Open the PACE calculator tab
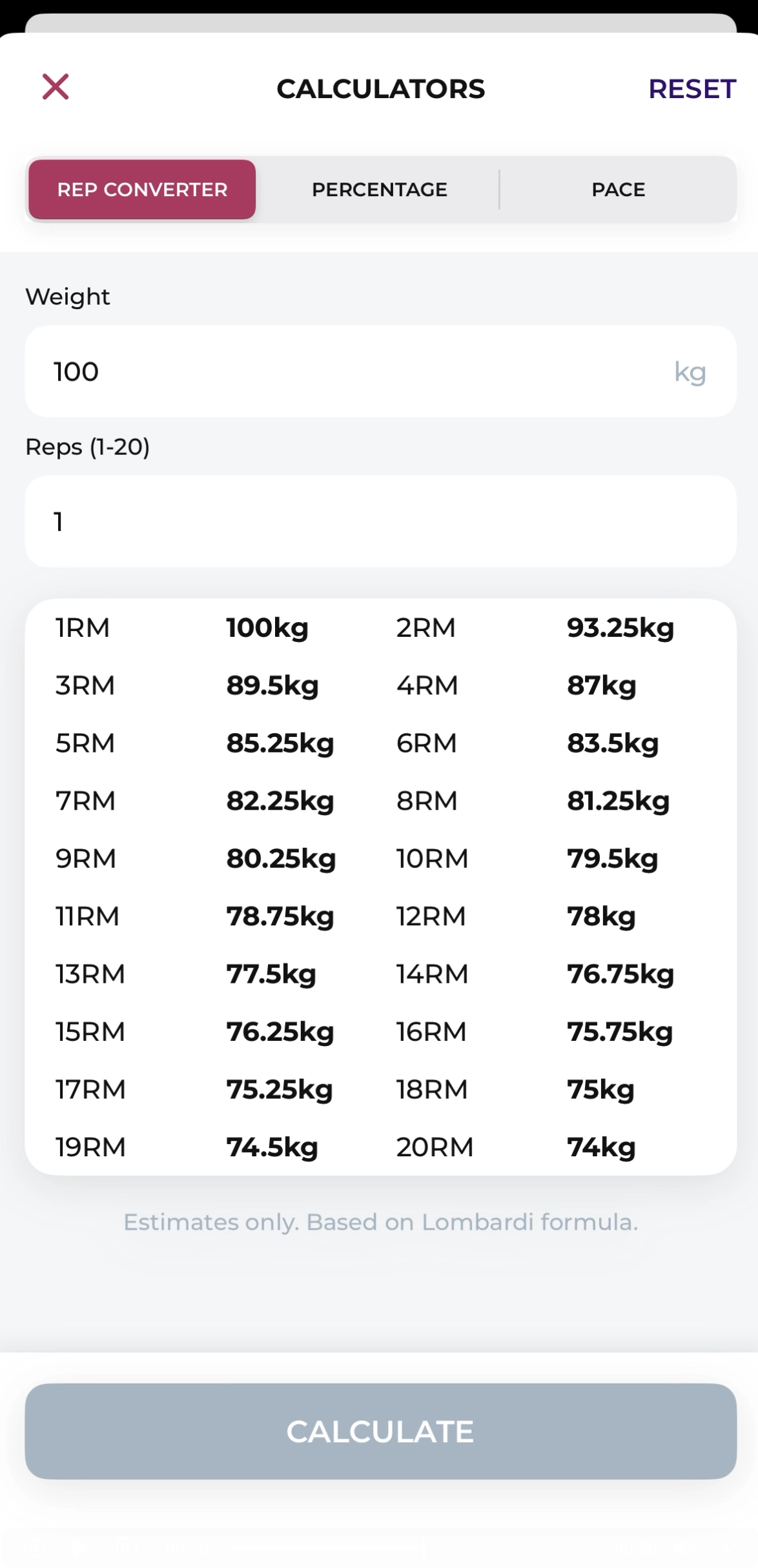758x1568 pixels. point(619,189)
